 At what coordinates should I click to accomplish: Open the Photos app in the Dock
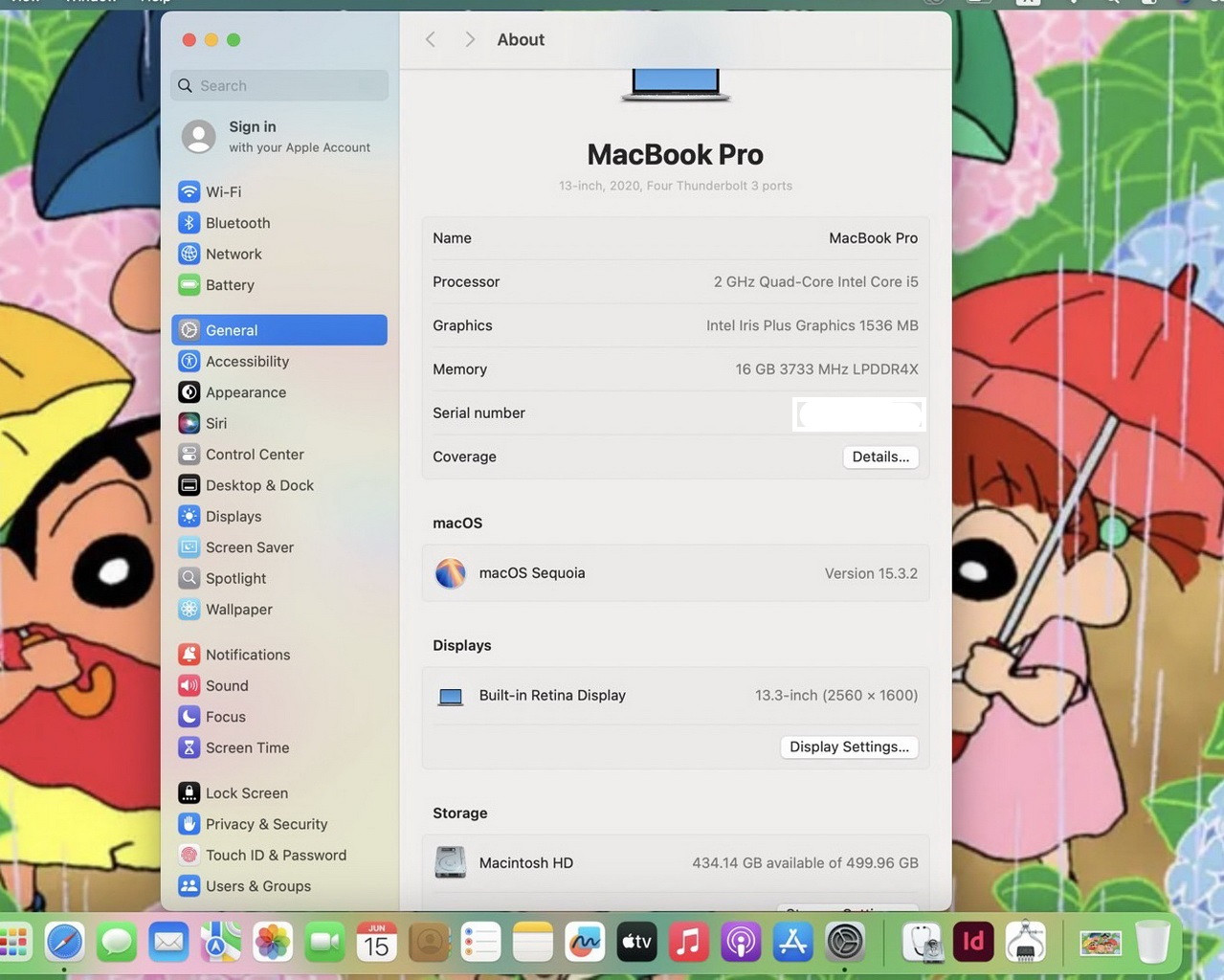coord(273,943)
